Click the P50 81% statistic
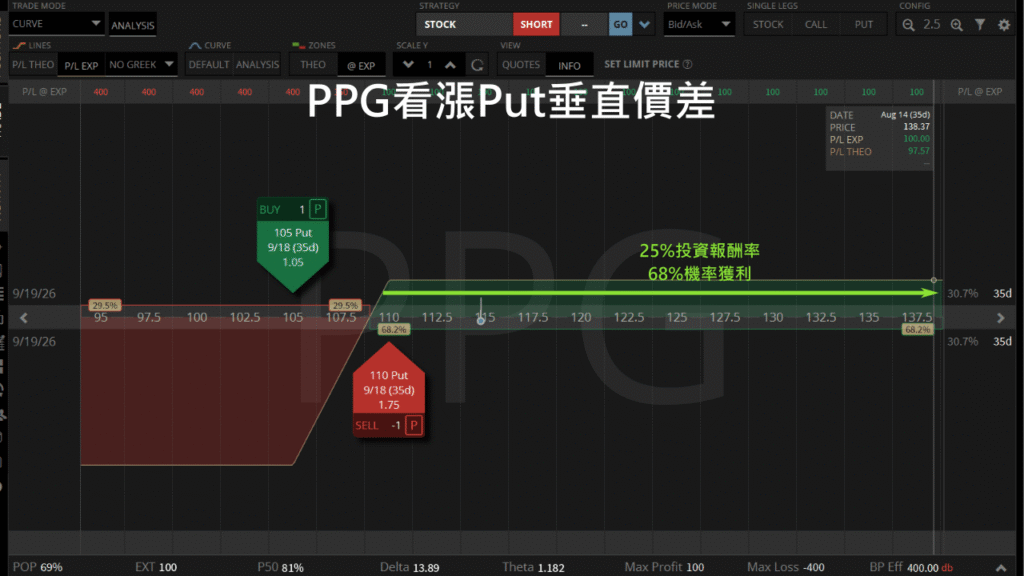1024x576 pixels. tap(280, 567)
